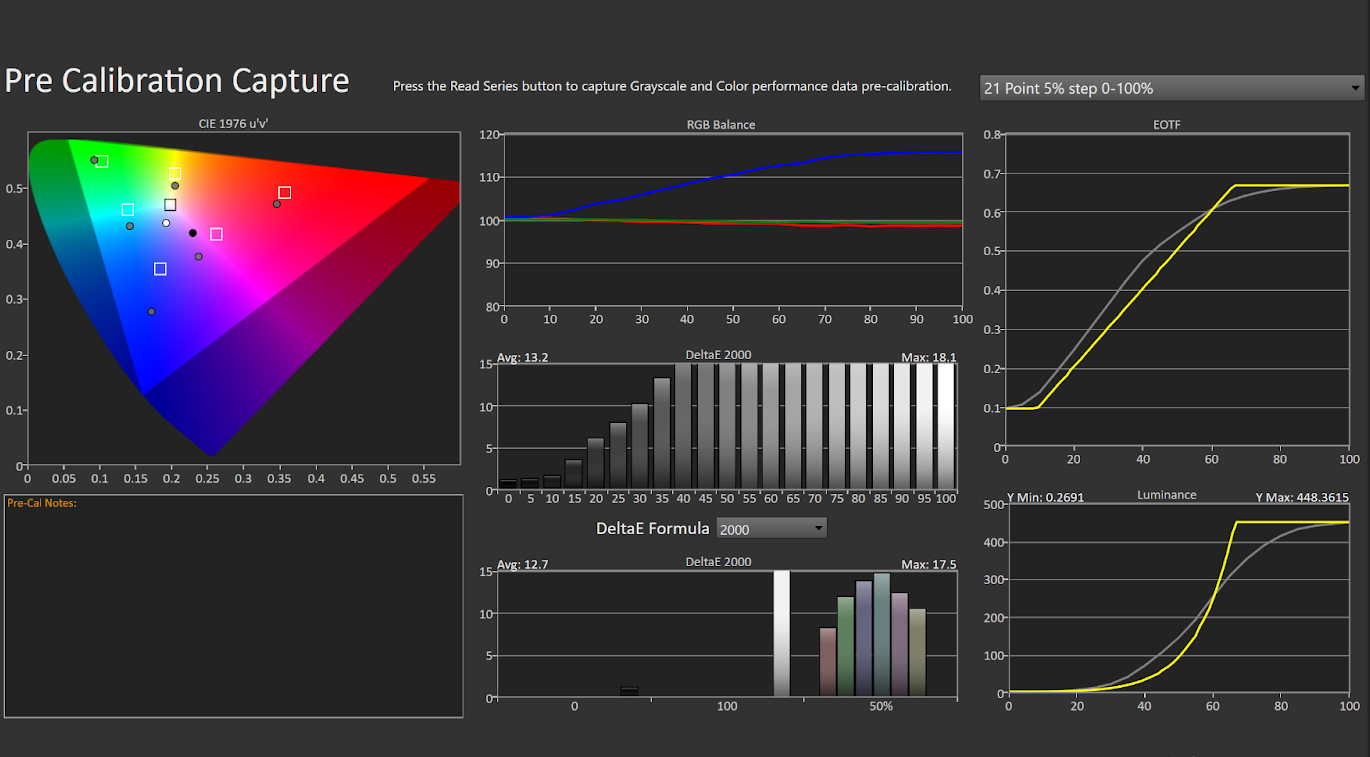Click the blue target square in CIE chart
The width and height of the screenshot is (1370, 757).
click(x=160, y=269)
